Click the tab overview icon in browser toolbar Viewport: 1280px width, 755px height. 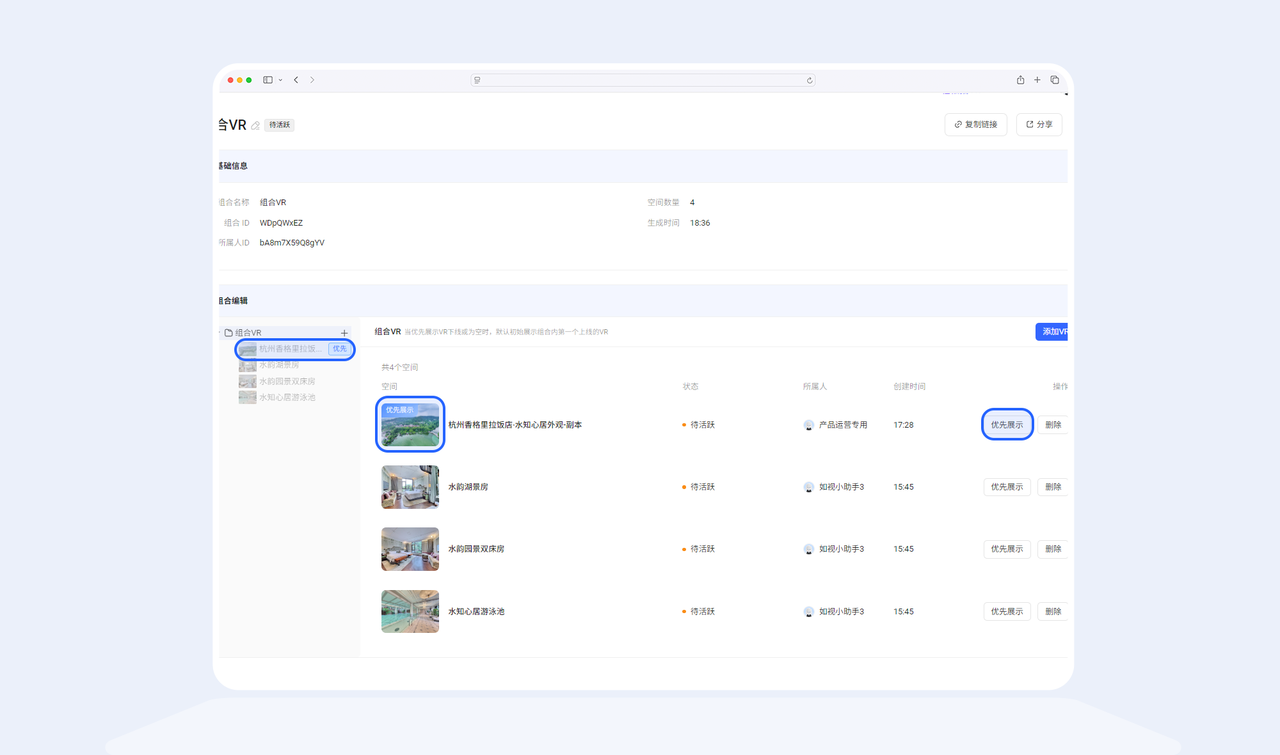[x=1054, y=80]
